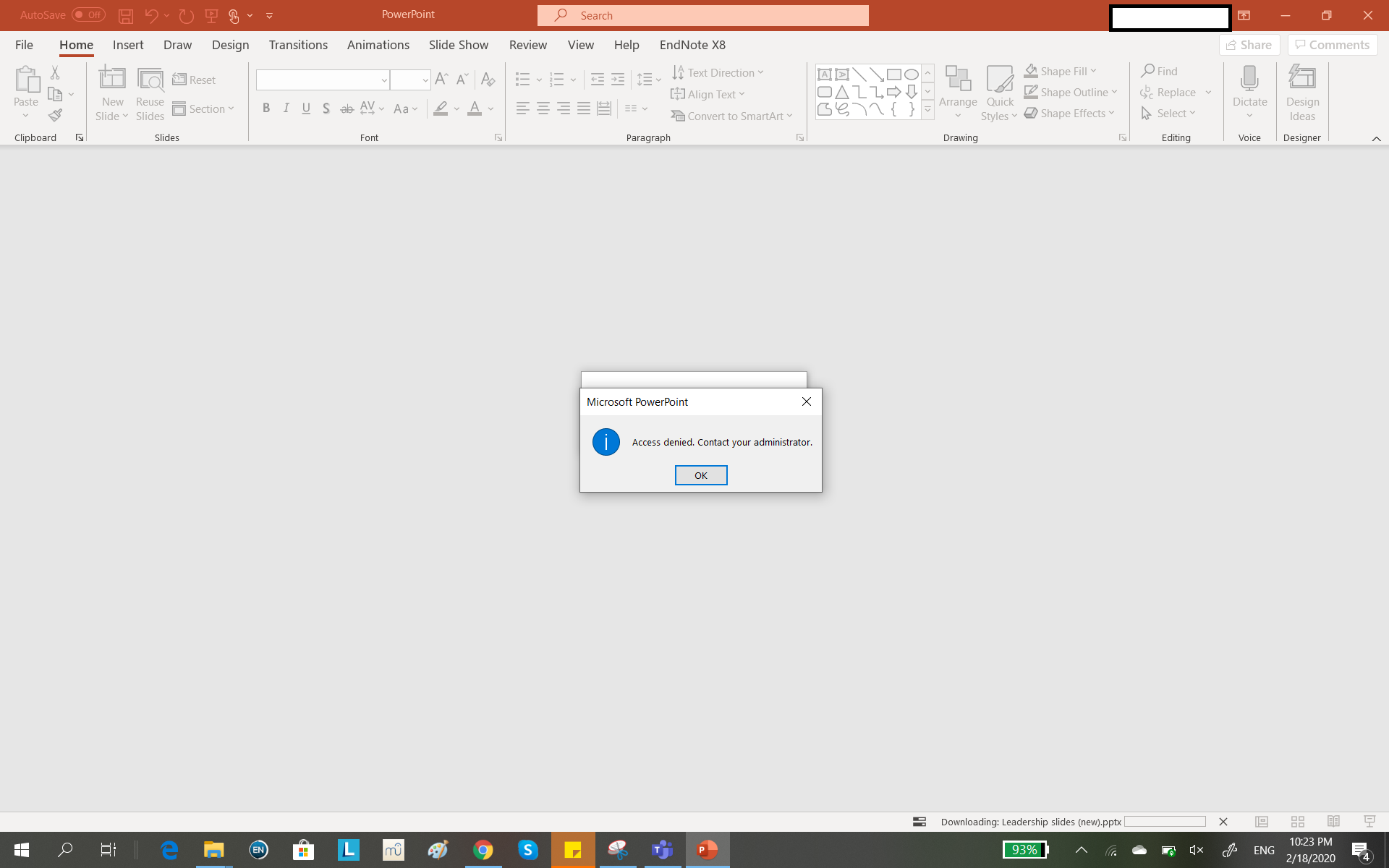Screen dimensions: 1389x868
Task: Click the Clear All Formatting icon
Action: coord(488,79)
